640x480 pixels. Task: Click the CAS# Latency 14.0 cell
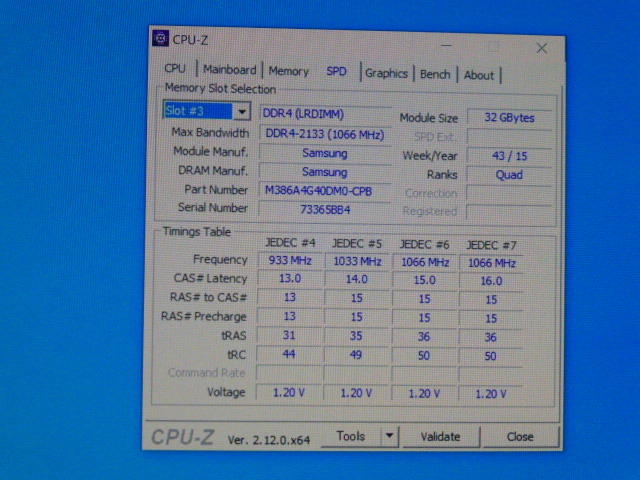(357, 280)
